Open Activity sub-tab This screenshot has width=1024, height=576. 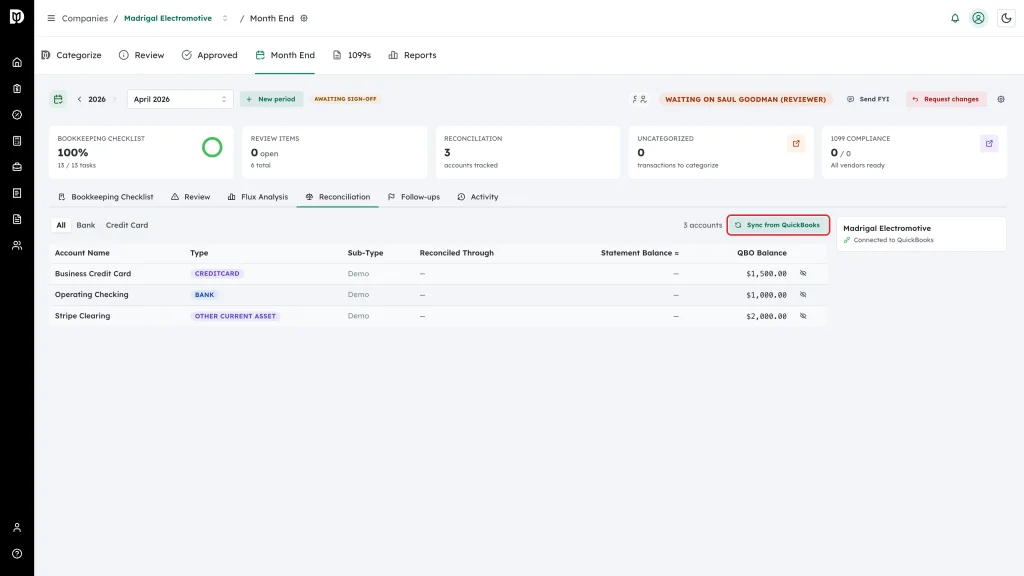pos(478,197)
